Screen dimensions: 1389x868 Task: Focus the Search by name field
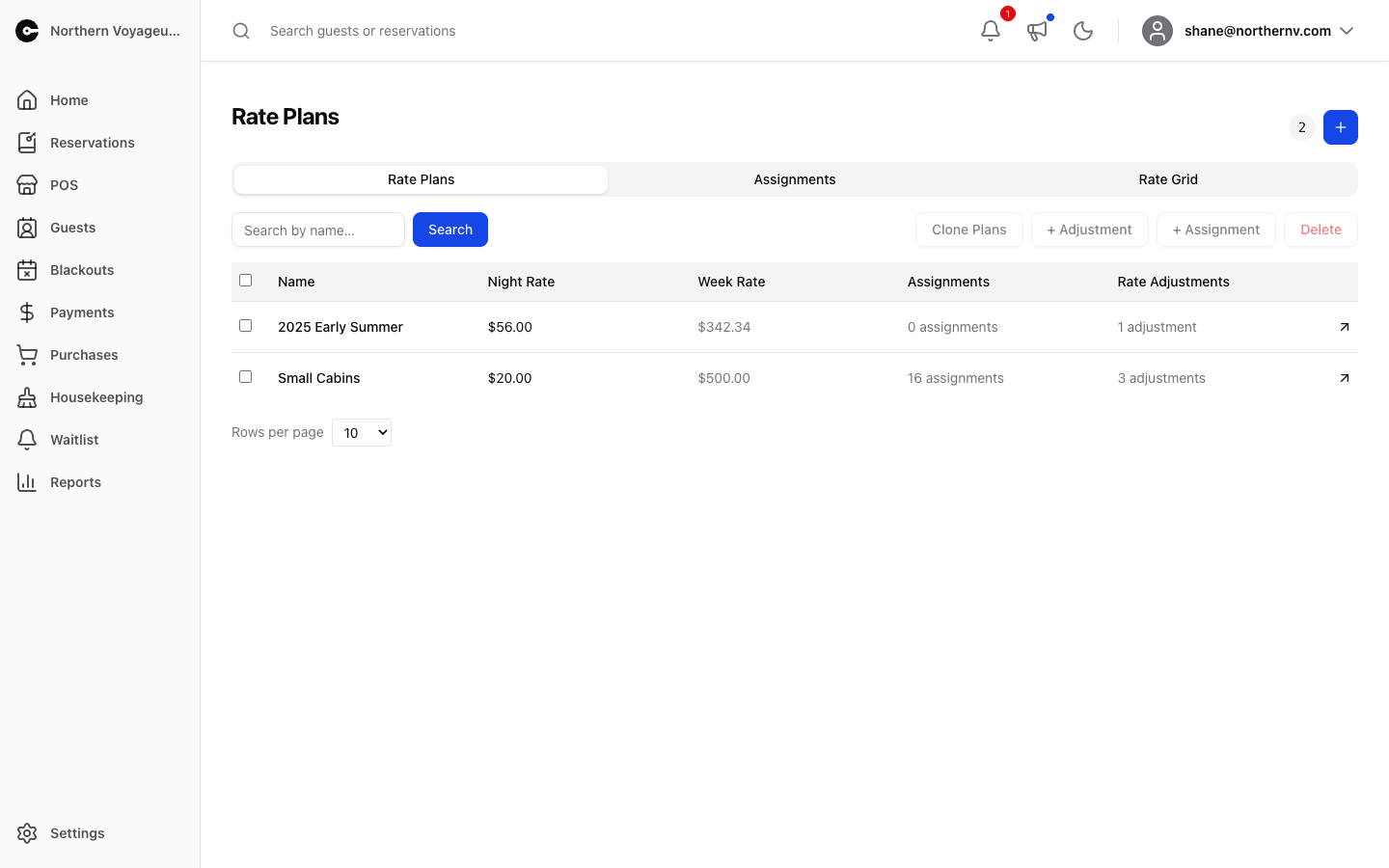(318, 230)
